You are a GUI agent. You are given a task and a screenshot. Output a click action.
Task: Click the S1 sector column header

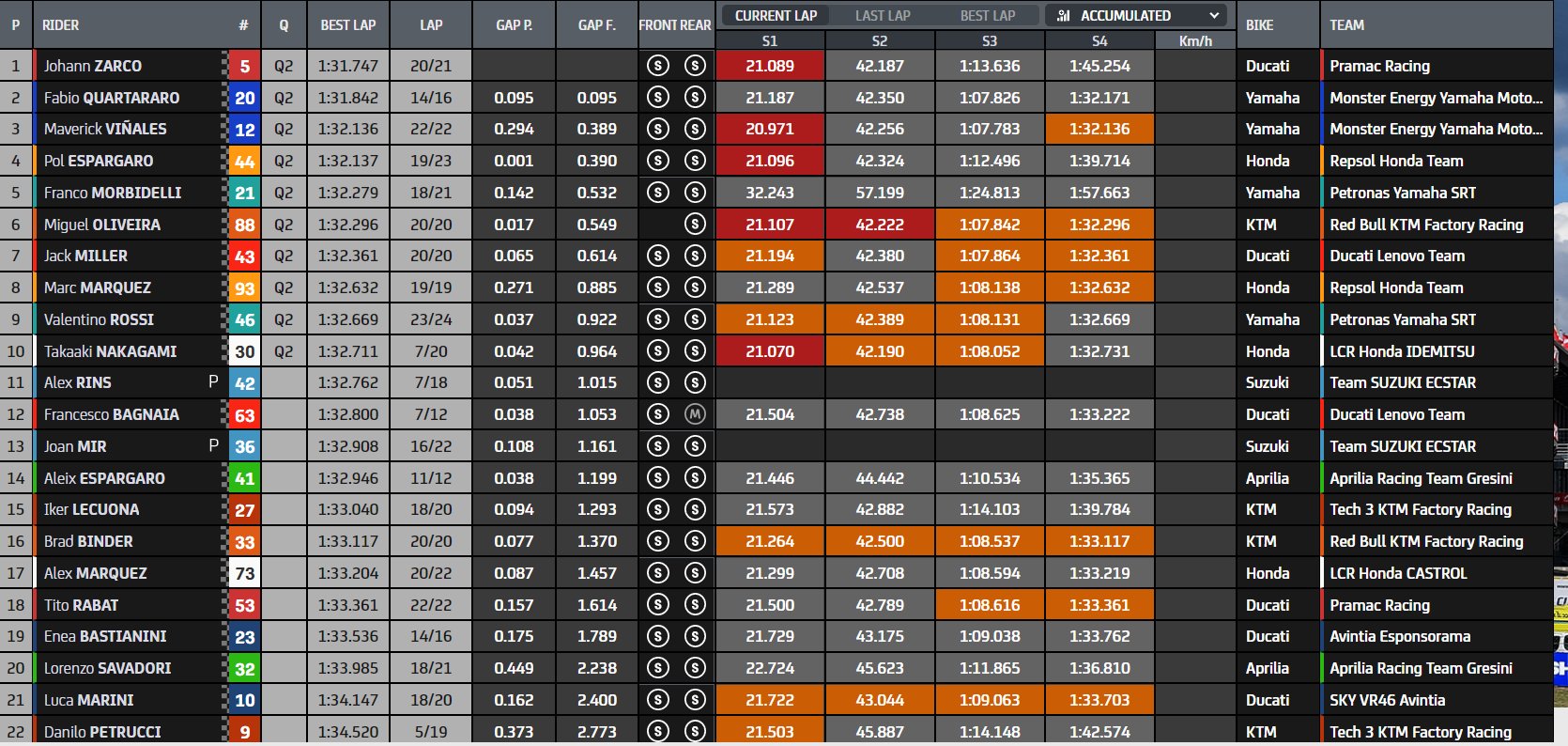[x=770, y=40]
